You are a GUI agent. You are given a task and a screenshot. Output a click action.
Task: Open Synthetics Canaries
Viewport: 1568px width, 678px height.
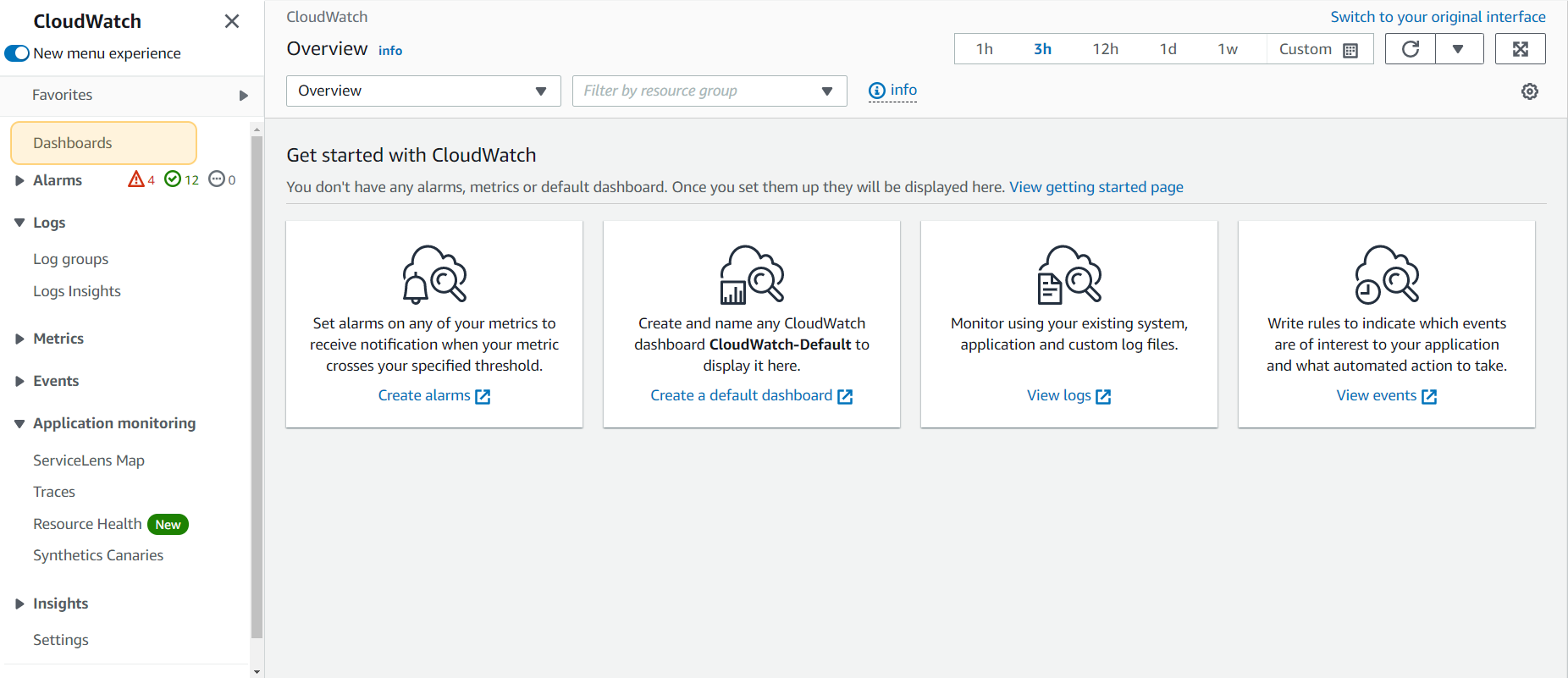coord(98,555)
